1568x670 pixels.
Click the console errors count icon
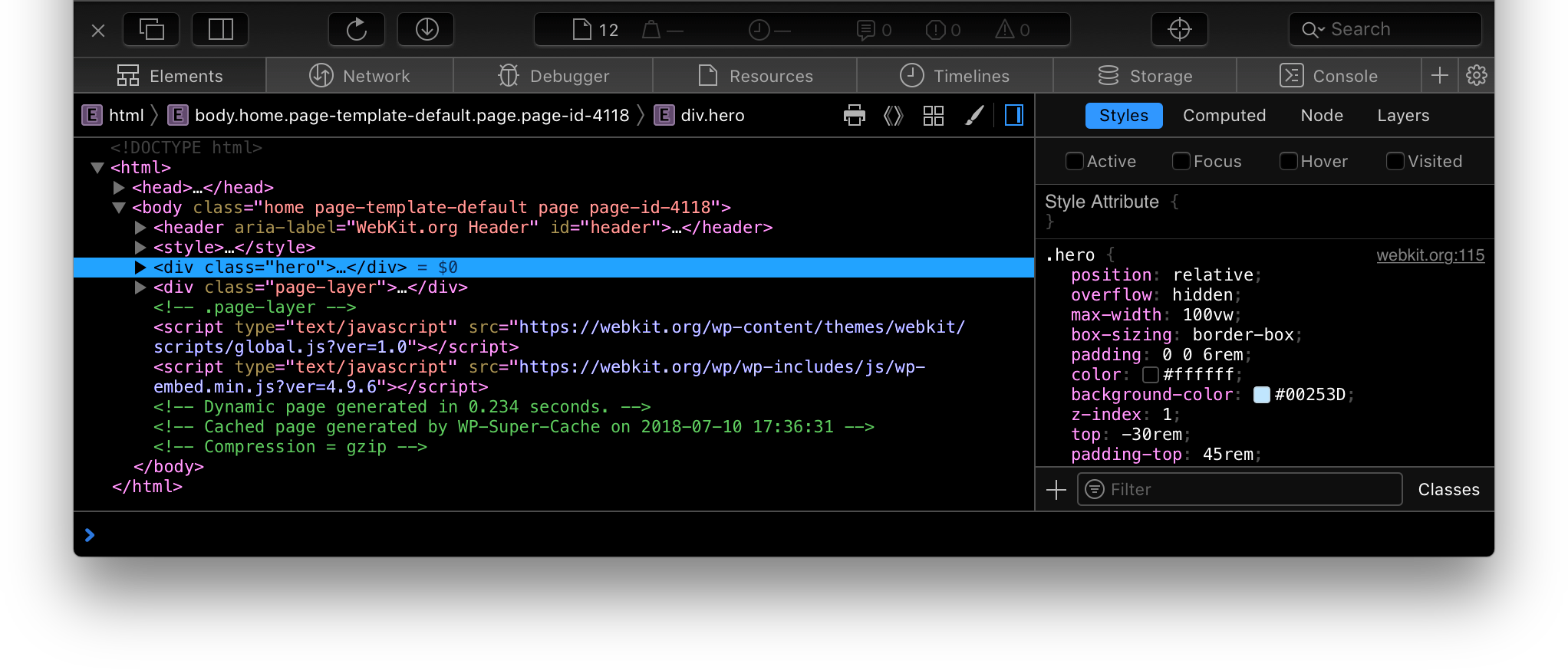click(935, 30)
